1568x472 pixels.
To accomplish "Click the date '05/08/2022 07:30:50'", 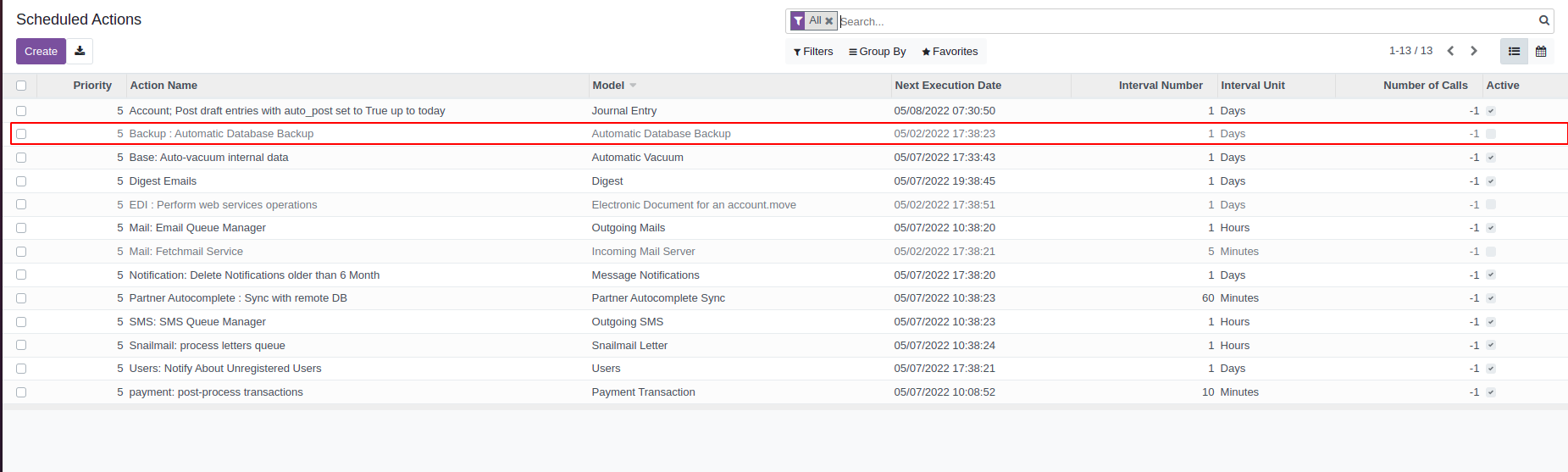I will (x=945, y=111).
